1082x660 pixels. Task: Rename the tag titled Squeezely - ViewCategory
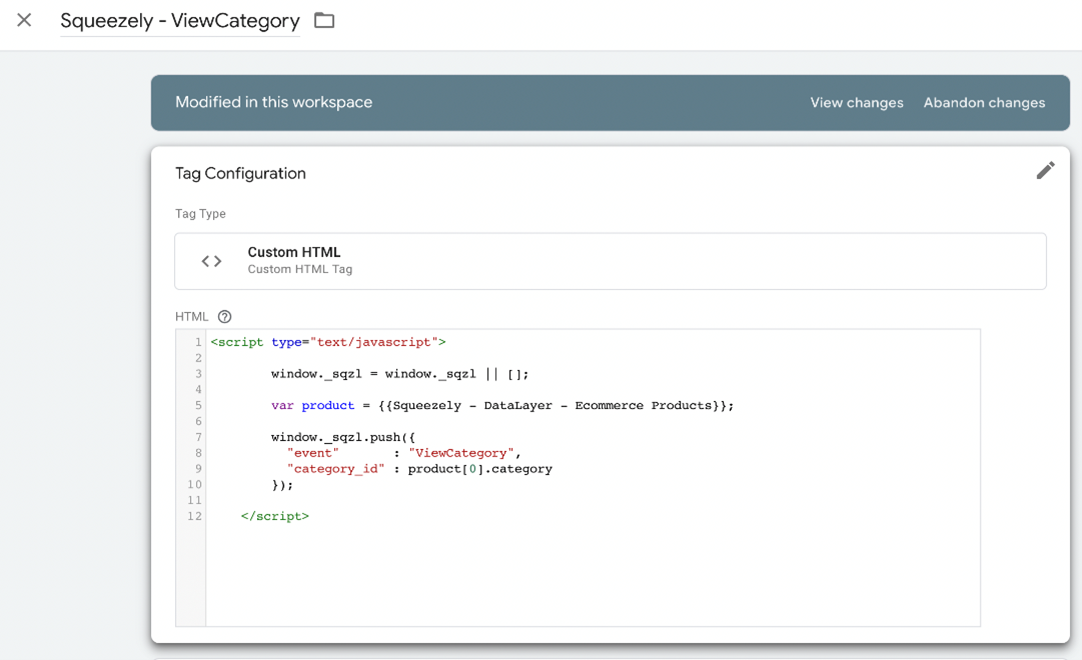pos(179,20)
